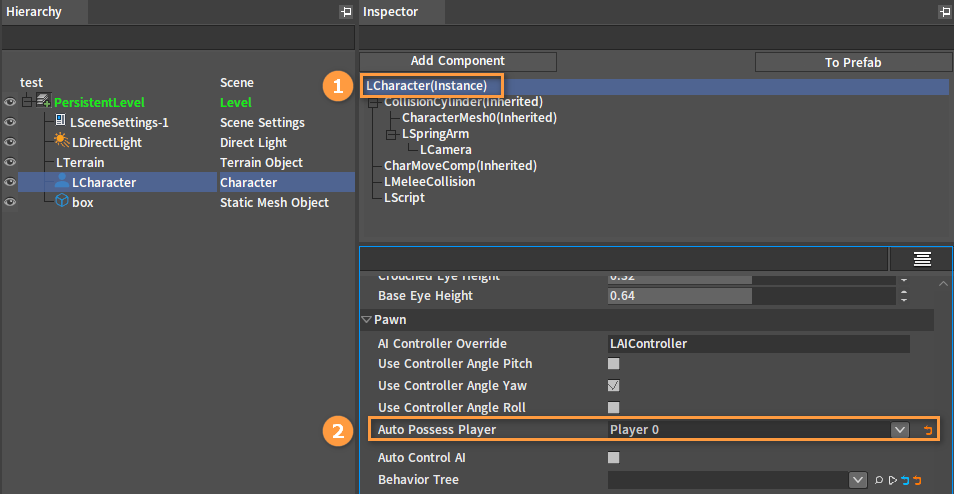Select PersistentLevel in the hierarchy
The height and width of the screenshot is (494, 954).
click(99, 102)
